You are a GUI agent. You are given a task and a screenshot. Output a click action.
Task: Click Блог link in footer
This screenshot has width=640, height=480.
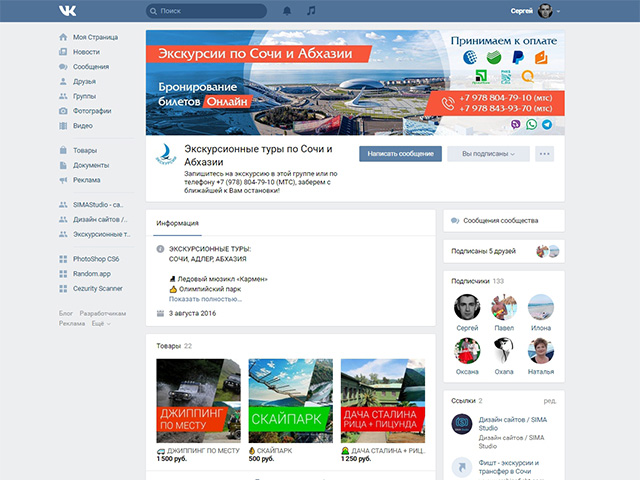pyautogui.click(x=66, y=313)
